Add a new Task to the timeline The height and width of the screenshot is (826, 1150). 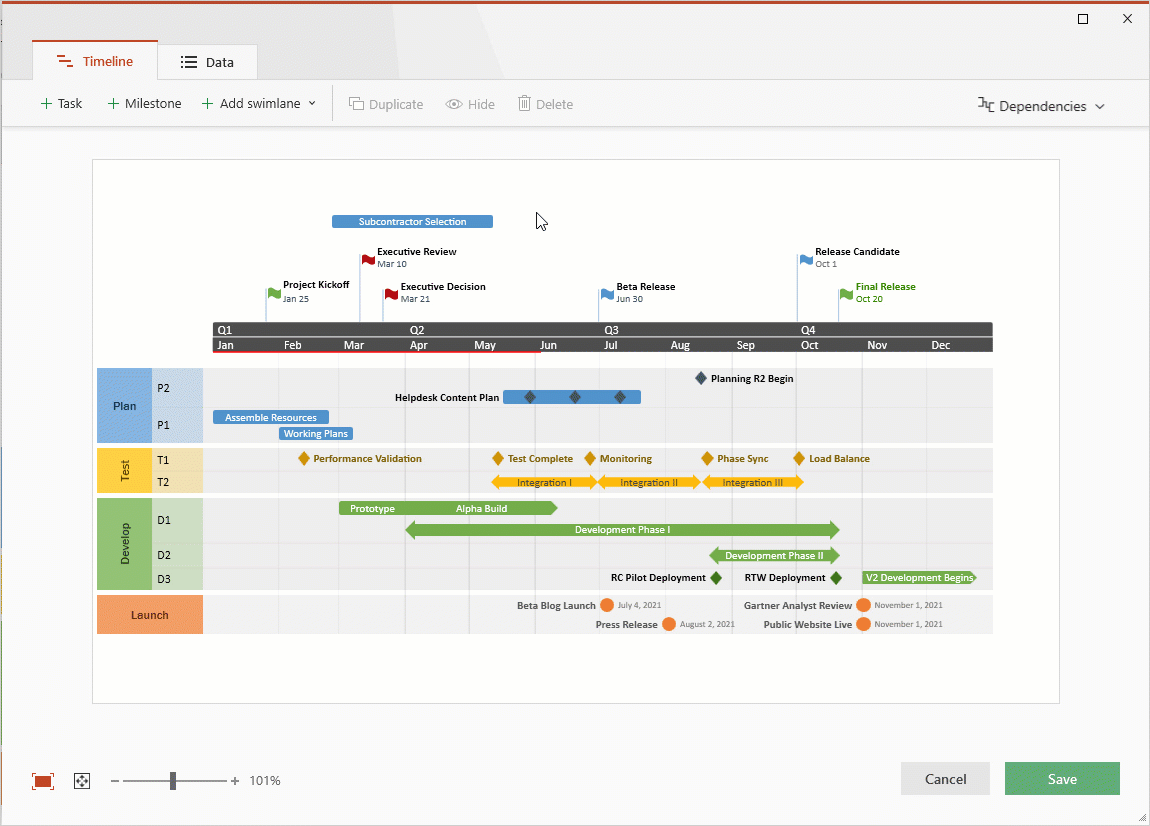pyautogui.click(x=61, y=103)
